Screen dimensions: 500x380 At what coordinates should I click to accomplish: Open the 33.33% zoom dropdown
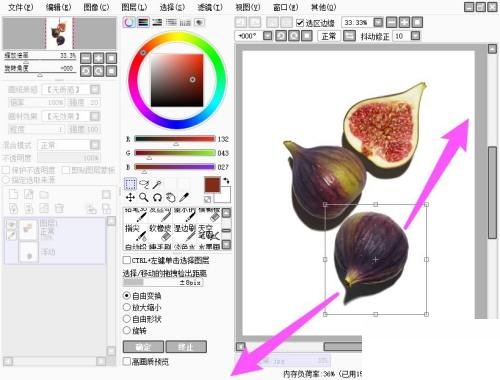tap(378, 22)
